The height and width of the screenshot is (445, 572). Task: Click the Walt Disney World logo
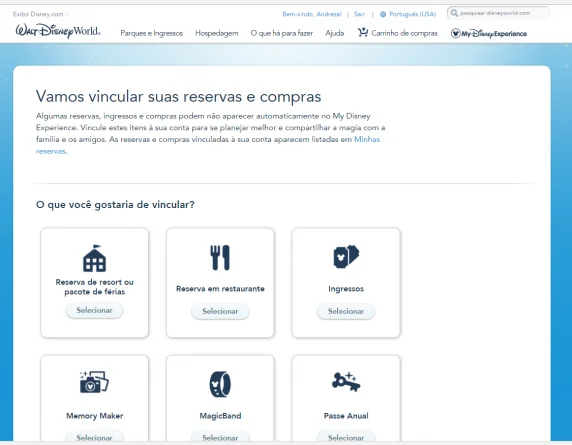[x=58, y=31]
